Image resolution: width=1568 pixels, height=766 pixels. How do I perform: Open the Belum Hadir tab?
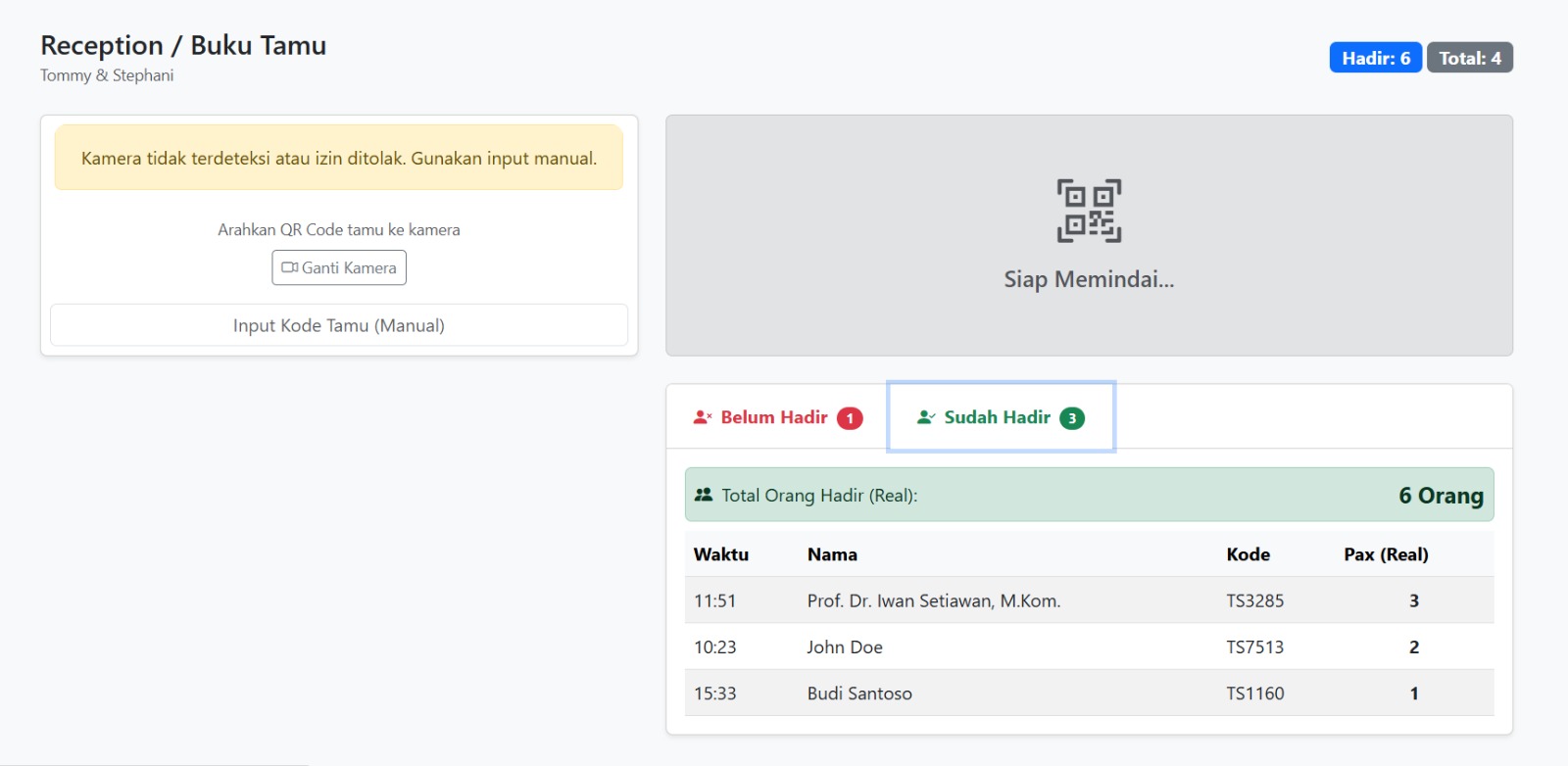776,417
